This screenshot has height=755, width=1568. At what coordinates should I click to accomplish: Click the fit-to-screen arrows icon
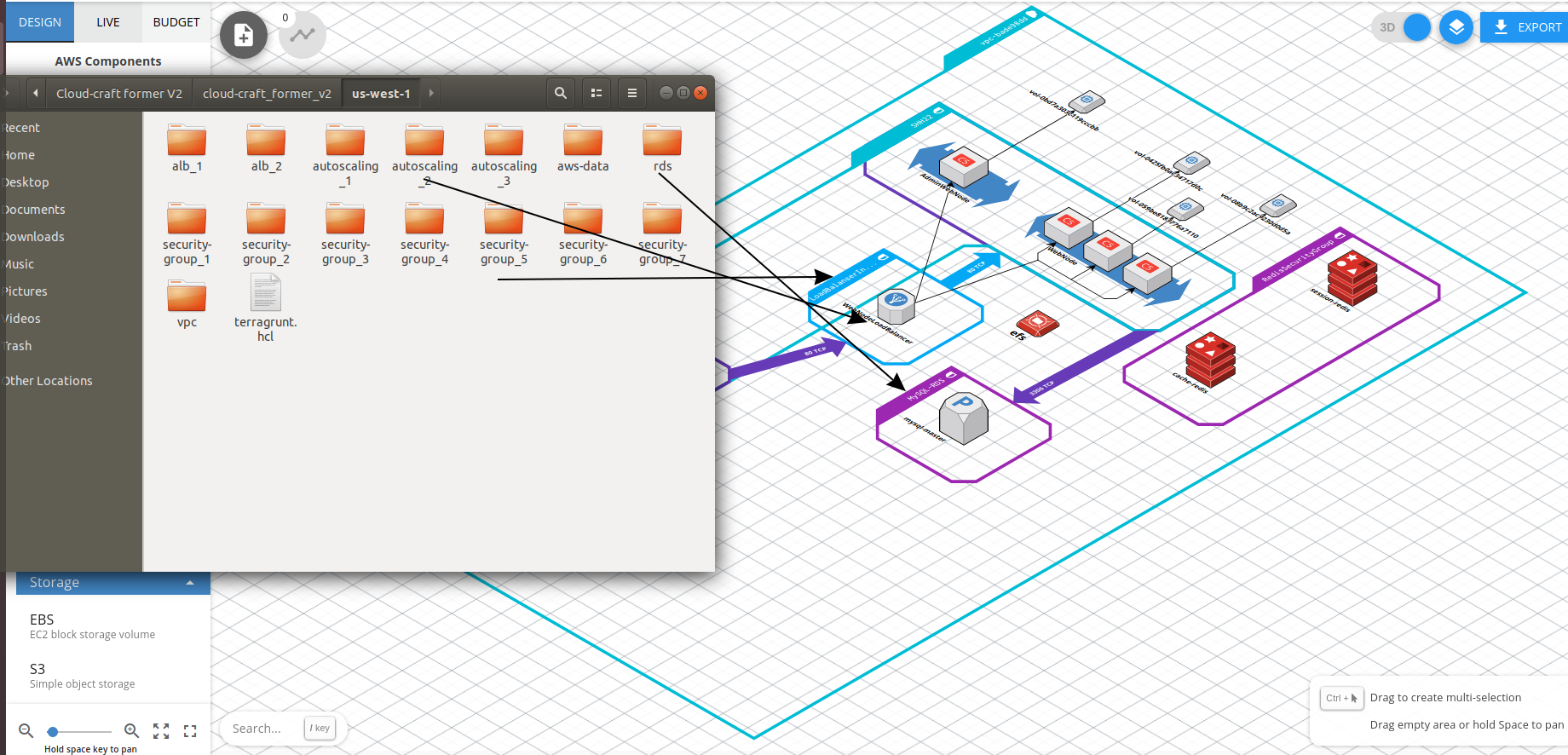161,730
